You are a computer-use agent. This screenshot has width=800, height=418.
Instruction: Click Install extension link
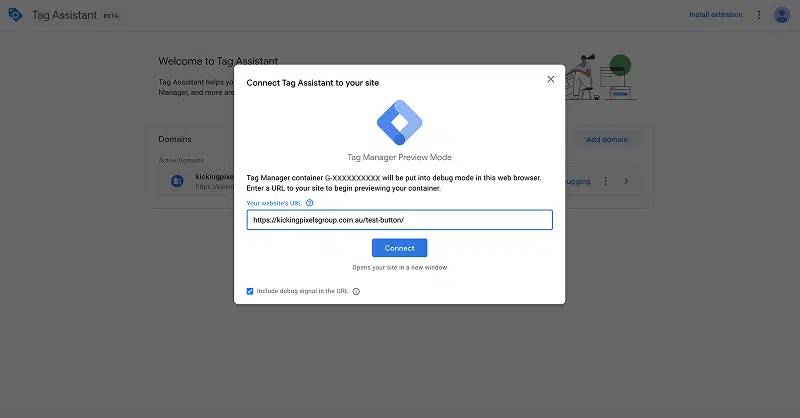[x=716, y=15]
